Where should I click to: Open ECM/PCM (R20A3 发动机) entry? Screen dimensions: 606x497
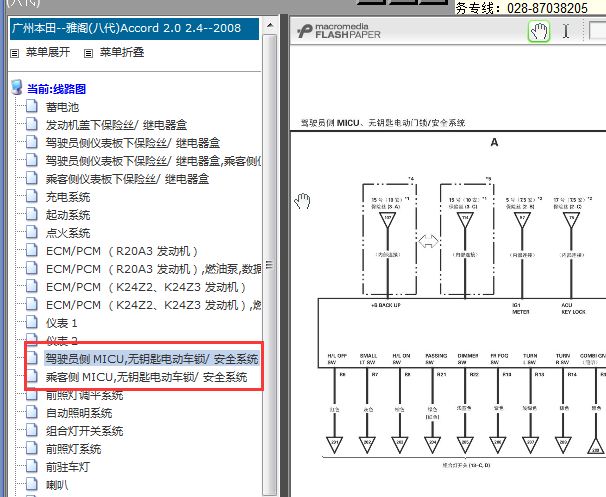(122, 251)
